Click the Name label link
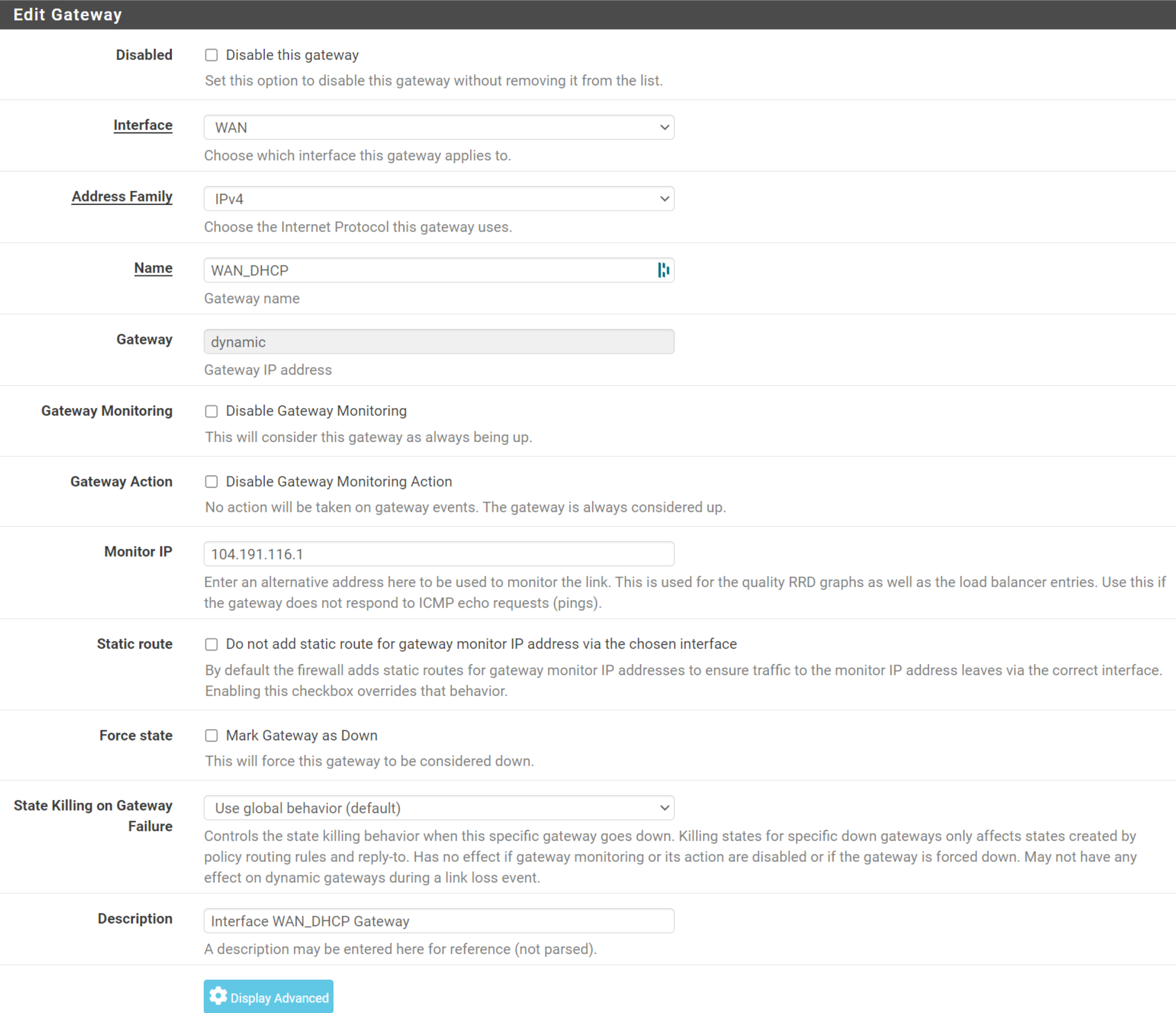Screen dimensions: 1176x1013 click(x=153, y=268)
